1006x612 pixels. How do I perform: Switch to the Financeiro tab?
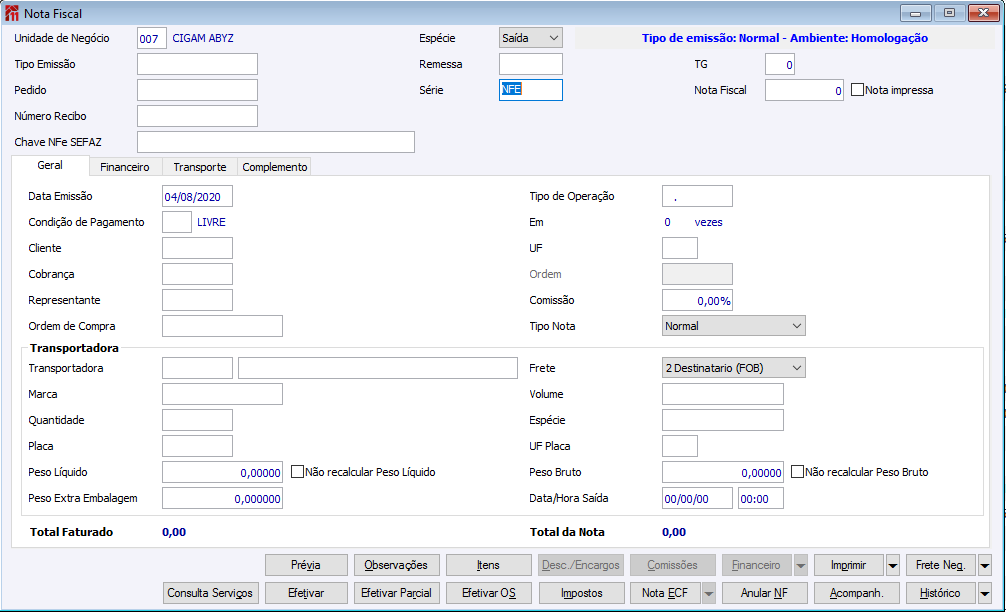coord(124,167)
